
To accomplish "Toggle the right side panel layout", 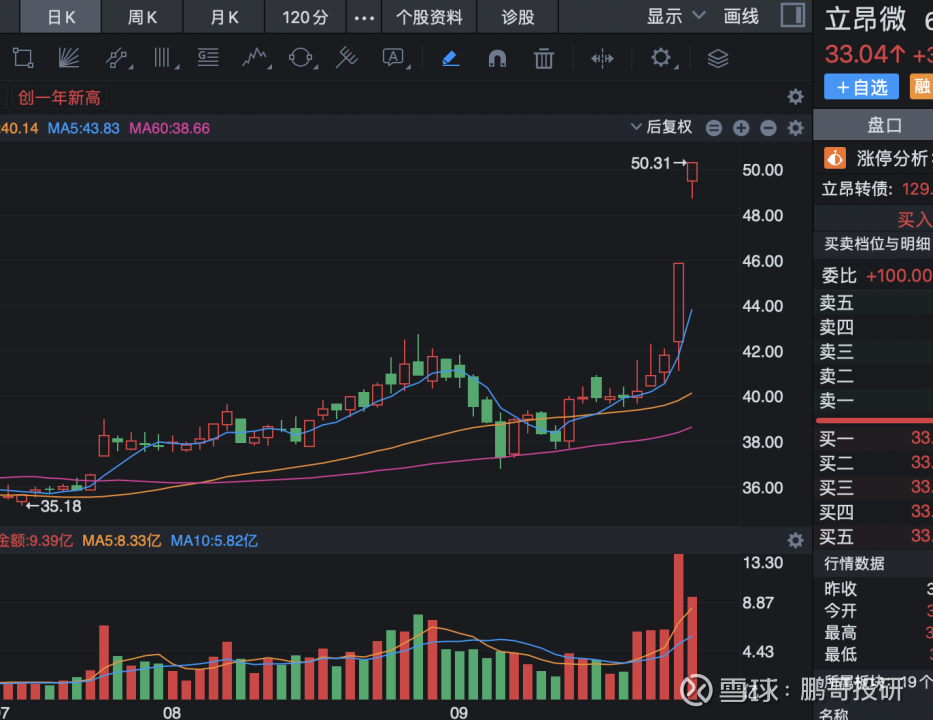I will (792, 16).
